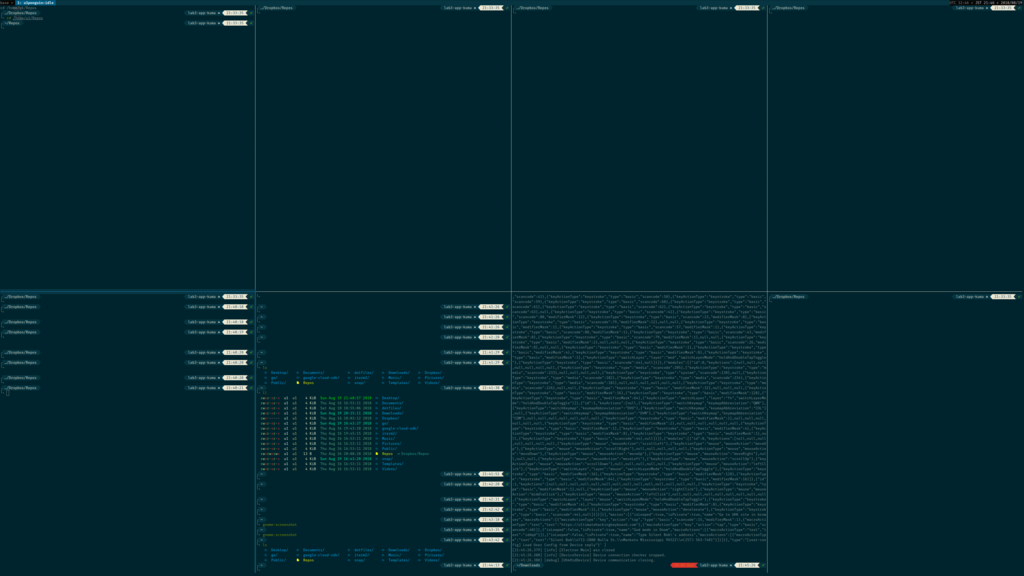Select tmux window tab '1: ulpenguin:idle'
The image size is (1024, 576).
(x=35, y=3)
